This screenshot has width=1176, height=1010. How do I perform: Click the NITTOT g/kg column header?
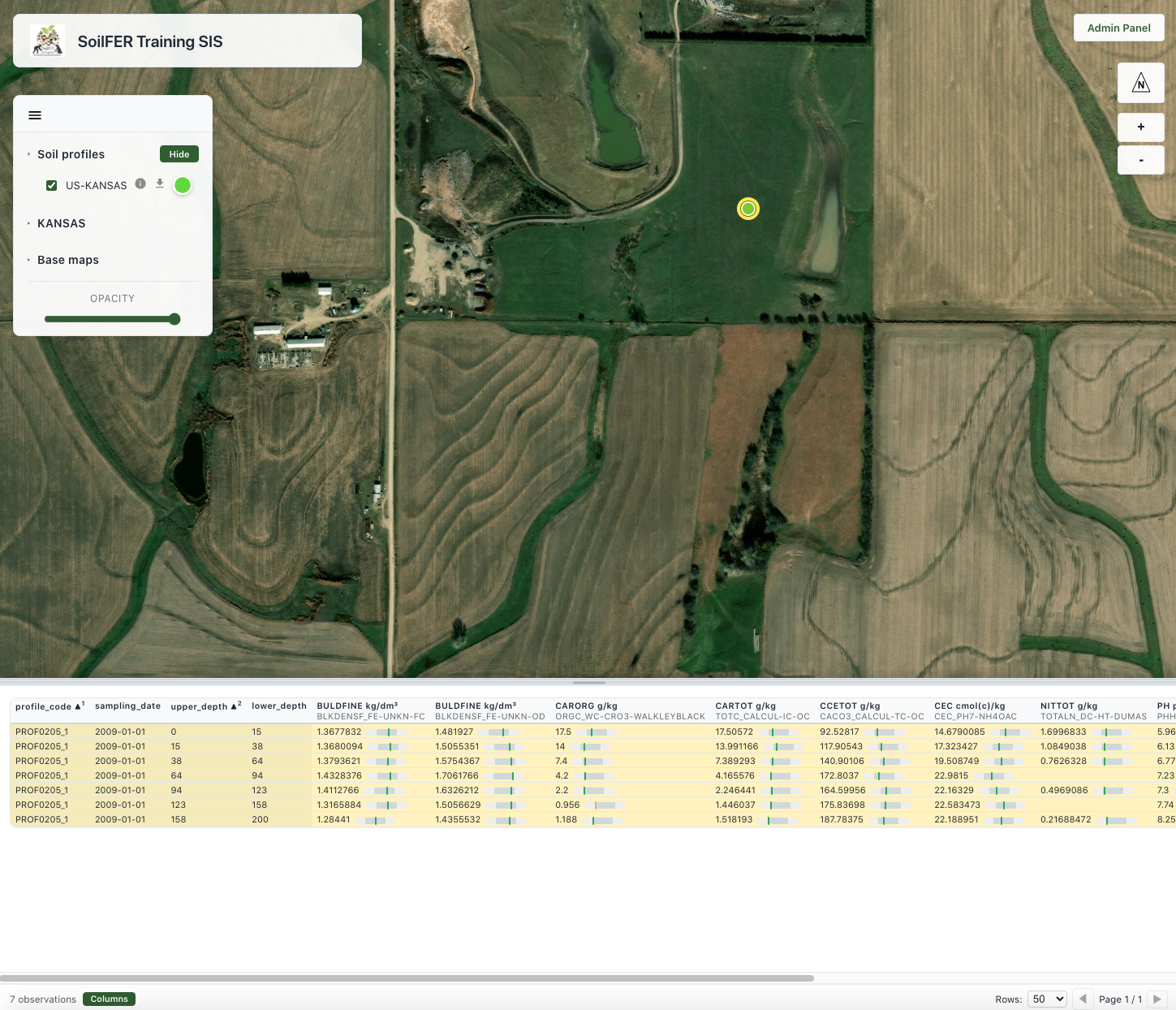click(1094, 710)
